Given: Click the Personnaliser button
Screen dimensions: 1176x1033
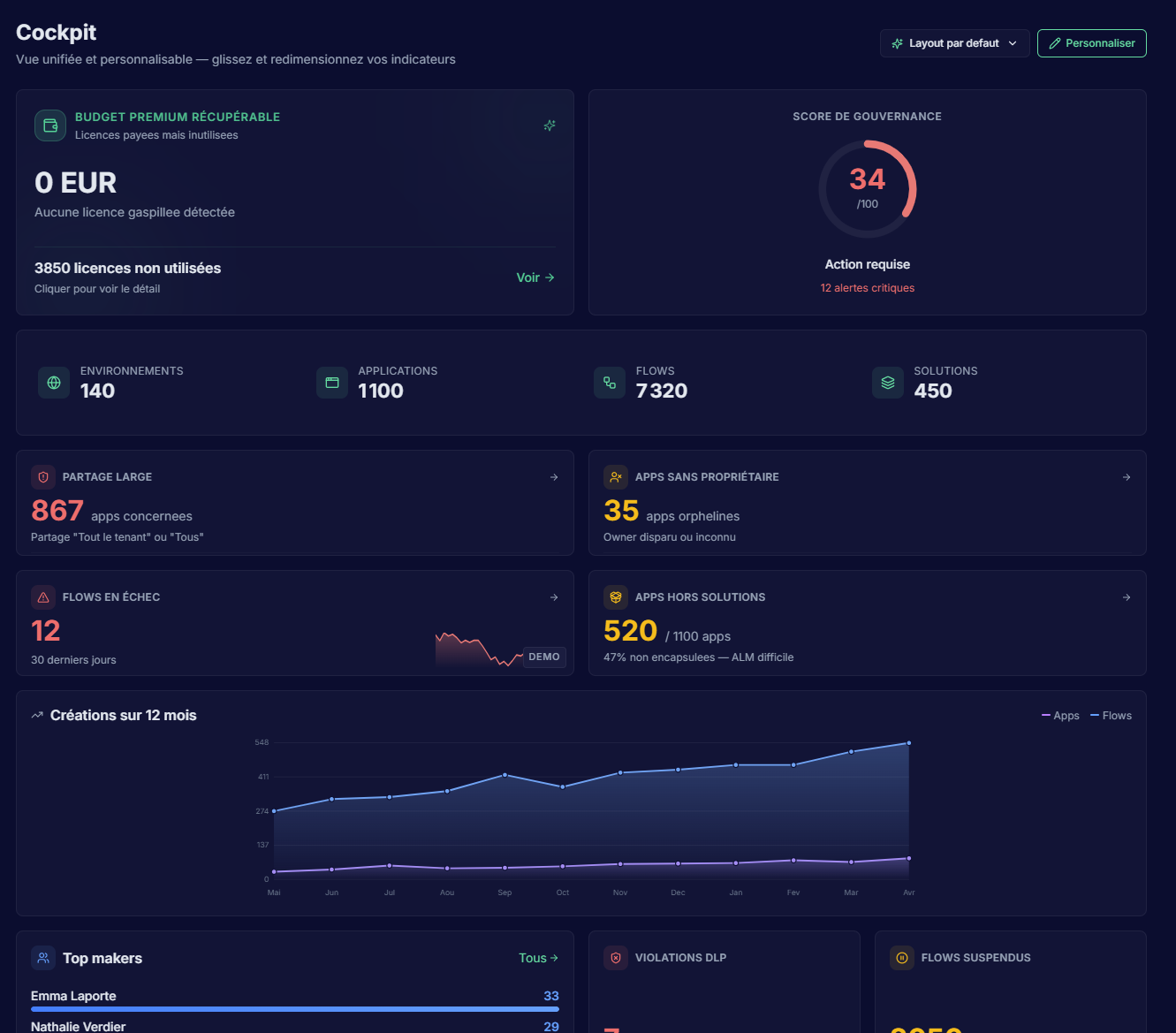Looking at the screenshot, I should [x=1091, y=42].
